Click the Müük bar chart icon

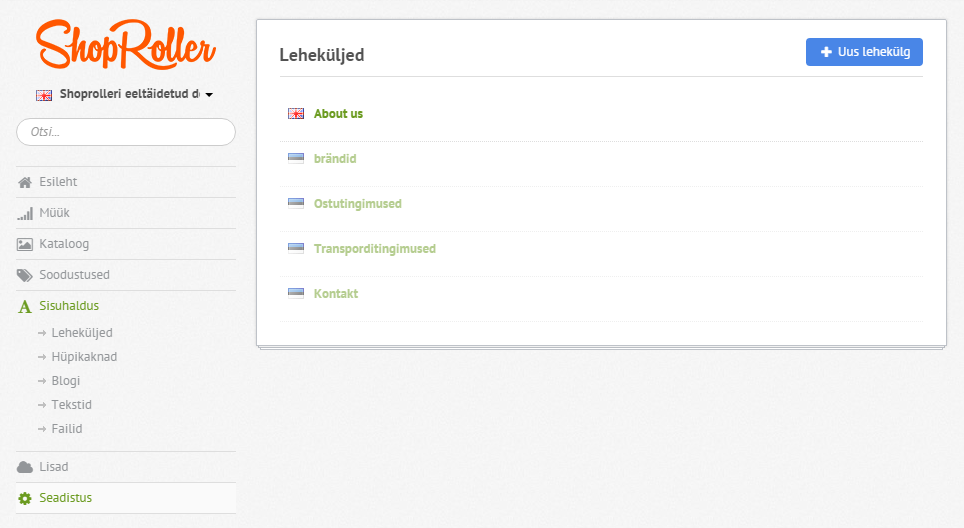point(25,213)
